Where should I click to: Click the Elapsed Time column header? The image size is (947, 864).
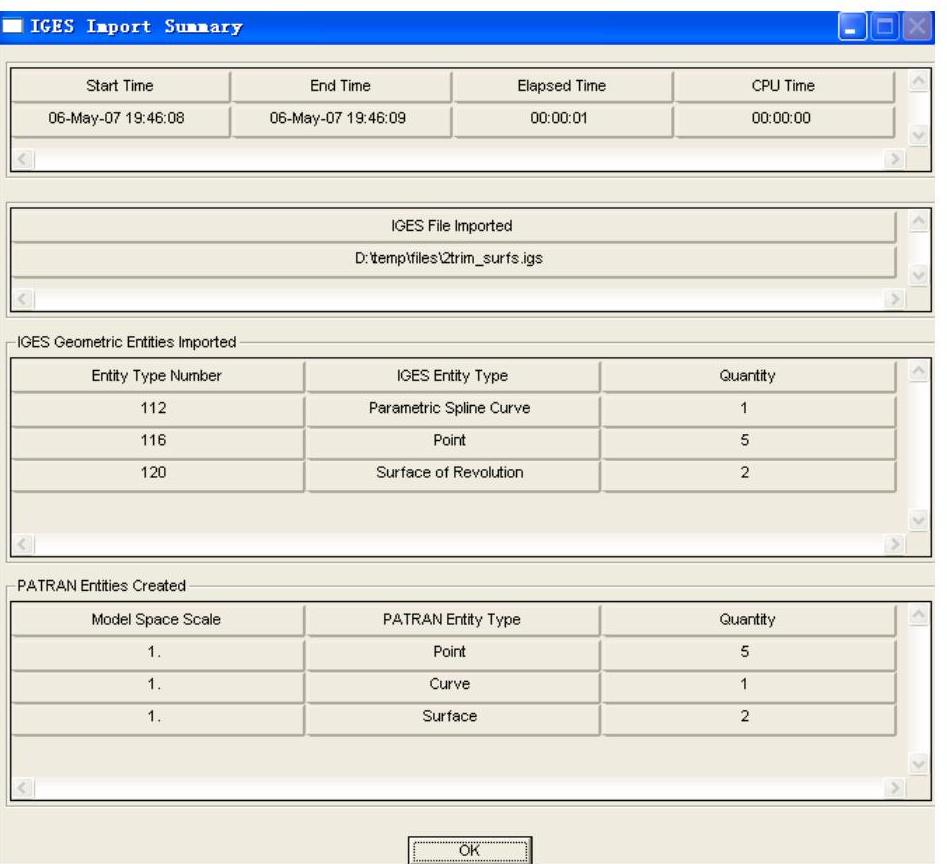(562, 86)
